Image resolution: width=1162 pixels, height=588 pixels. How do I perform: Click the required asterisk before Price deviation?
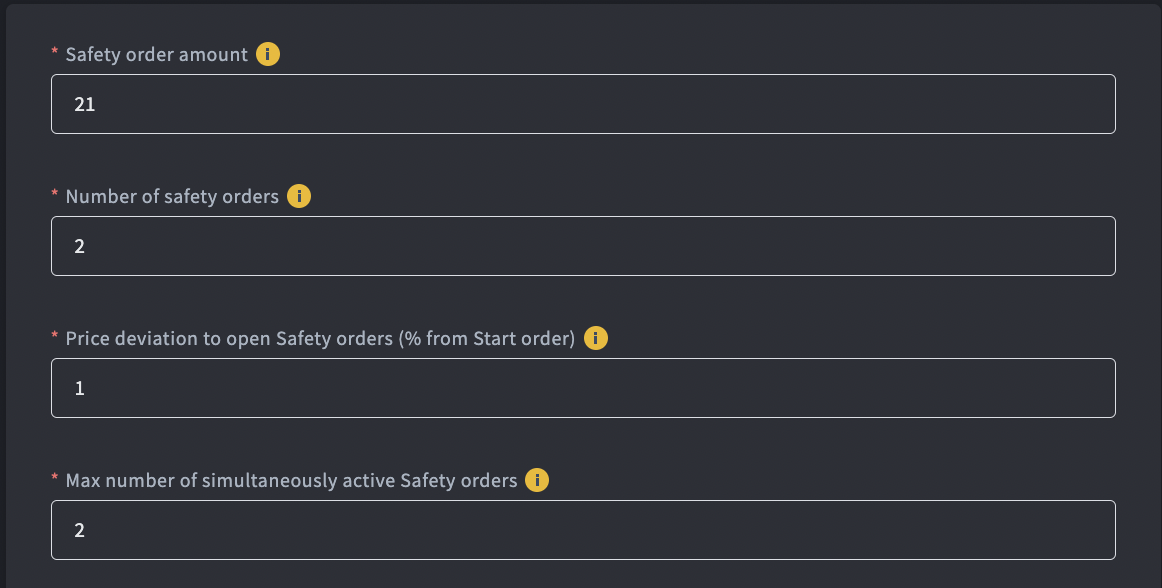[55, 336]
